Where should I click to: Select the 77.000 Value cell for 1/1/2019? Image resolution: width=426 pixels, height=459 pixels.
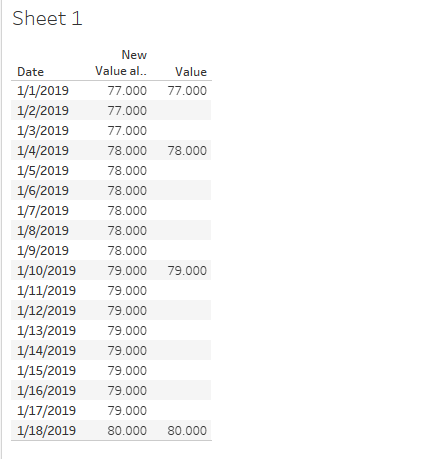click(187, 91)
